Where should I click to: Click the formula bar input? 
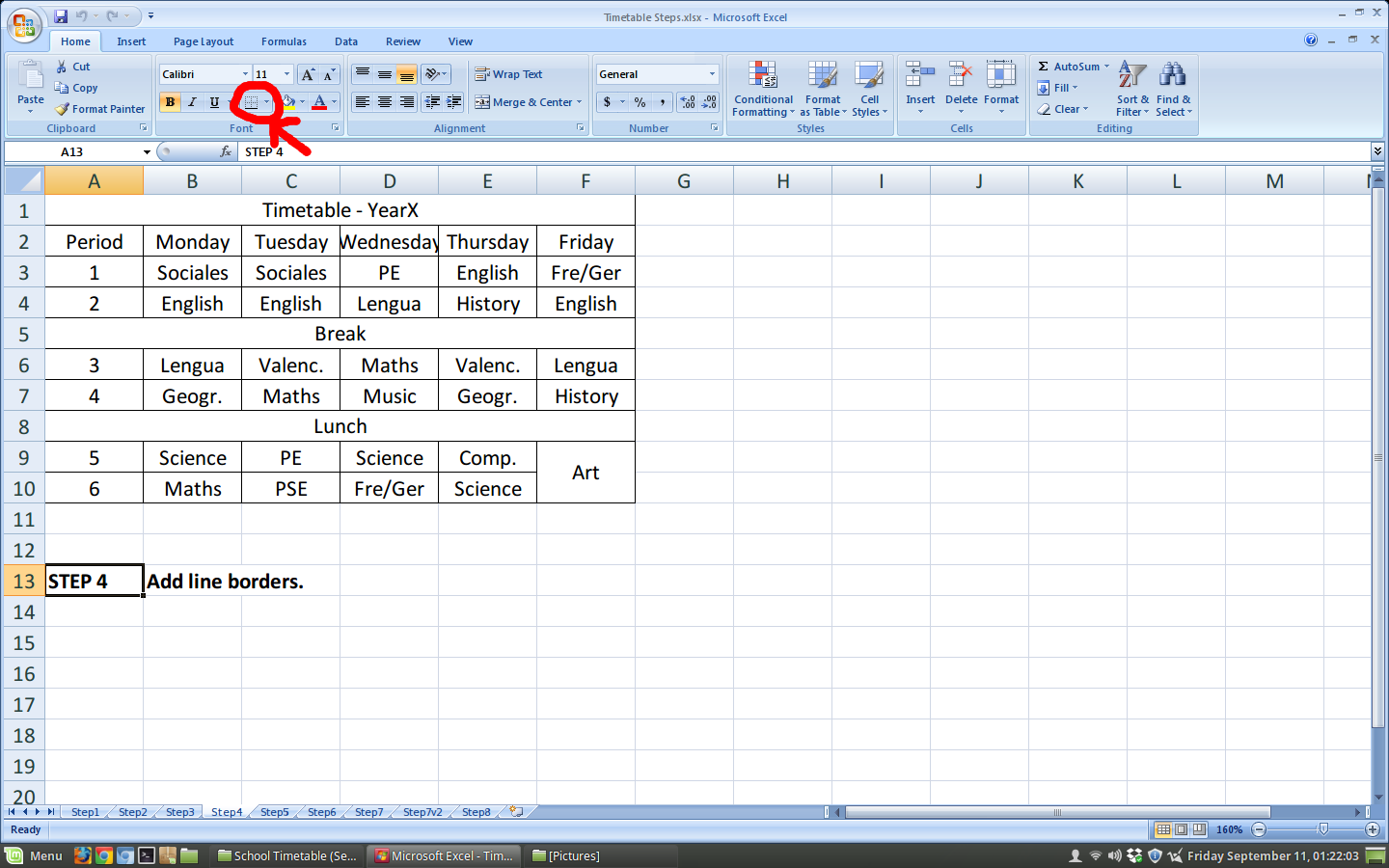pyautogui.click(x=804, y=151)
